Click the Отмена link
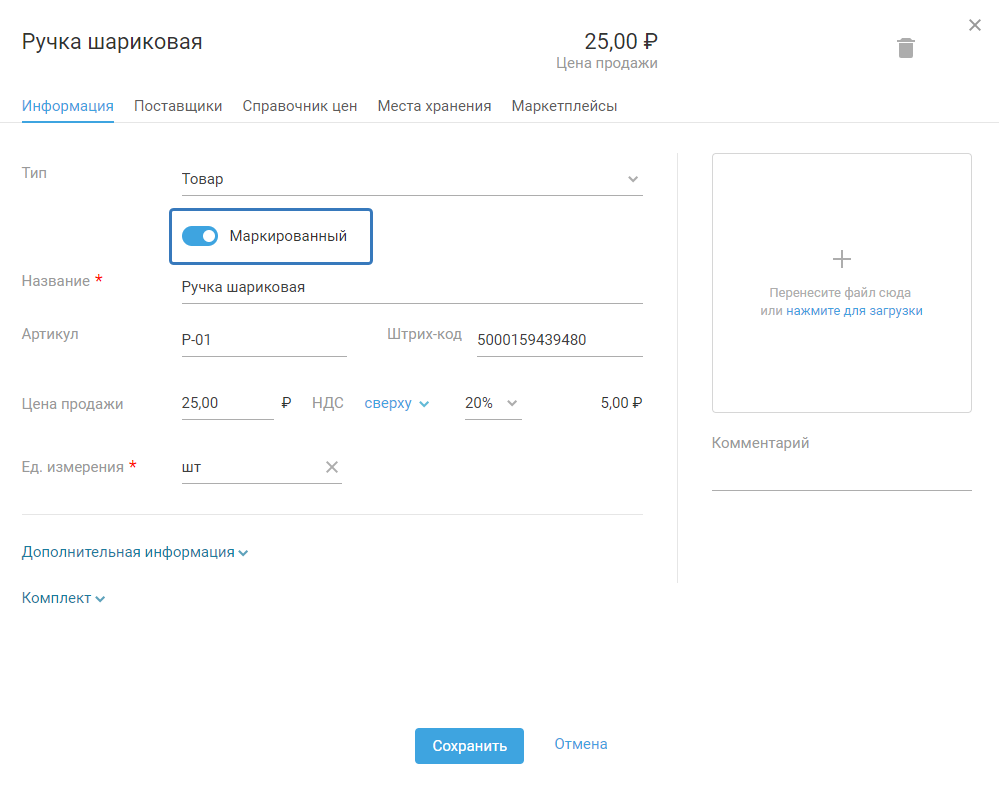Screen dimensions: 999x787 [581, 744]
